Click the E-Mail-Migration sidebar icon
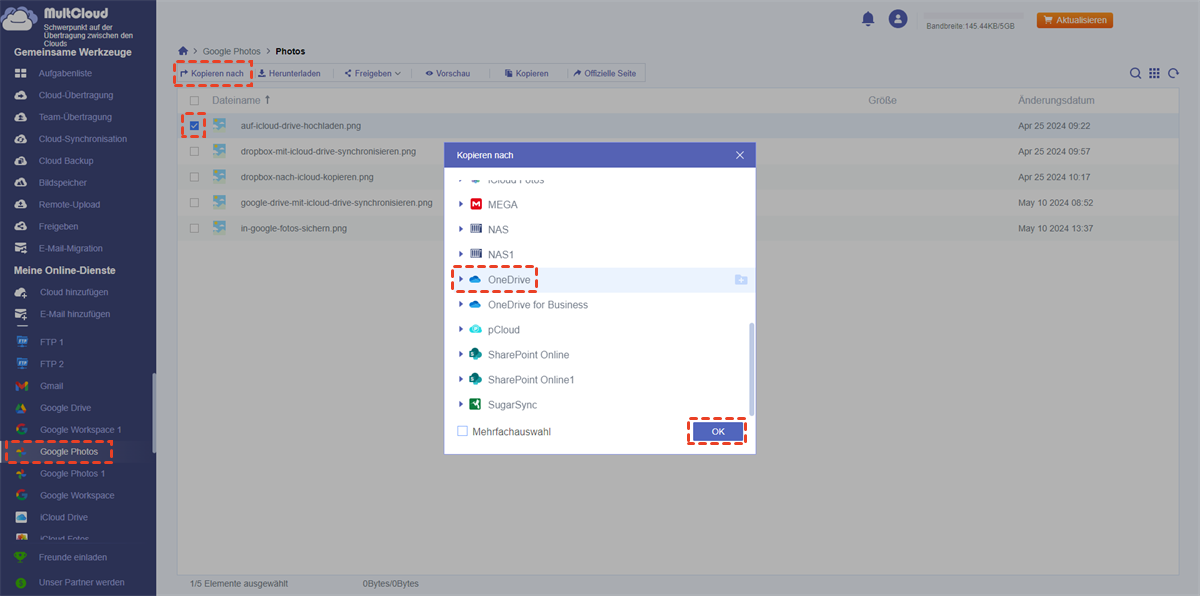 click(20, 249)
